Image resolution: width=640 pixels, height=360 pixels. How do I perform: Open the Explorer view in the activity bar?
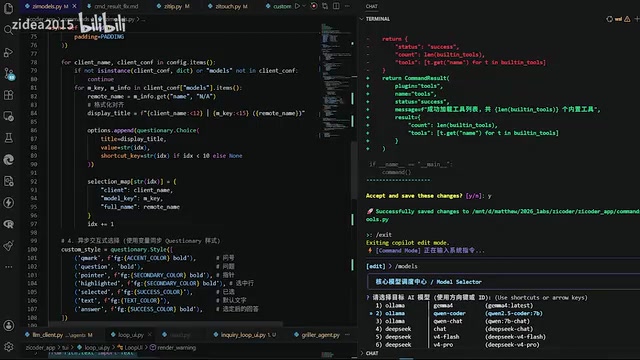pos(9,9)
